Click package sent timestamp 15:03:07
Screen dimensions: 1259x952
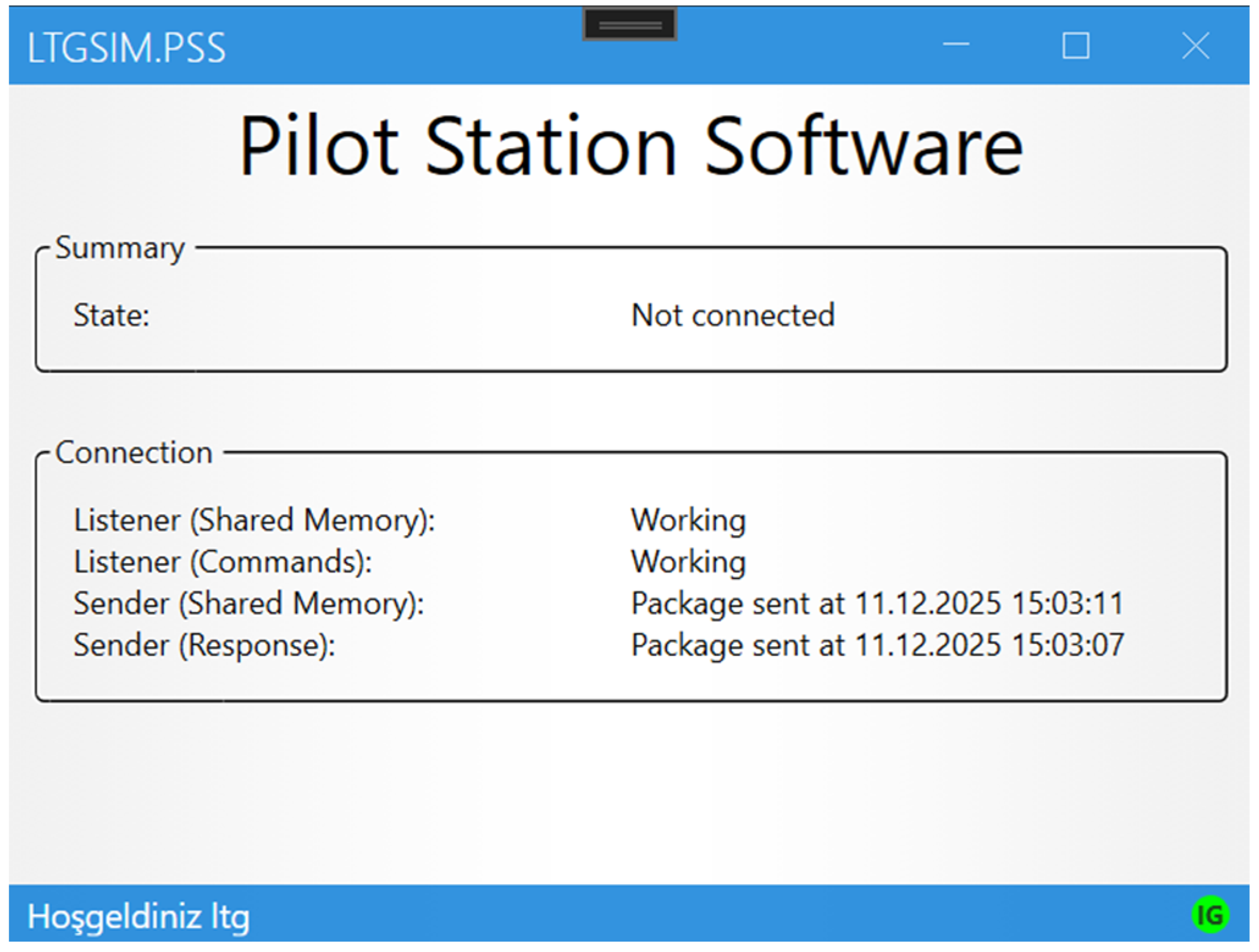point(877,646)
